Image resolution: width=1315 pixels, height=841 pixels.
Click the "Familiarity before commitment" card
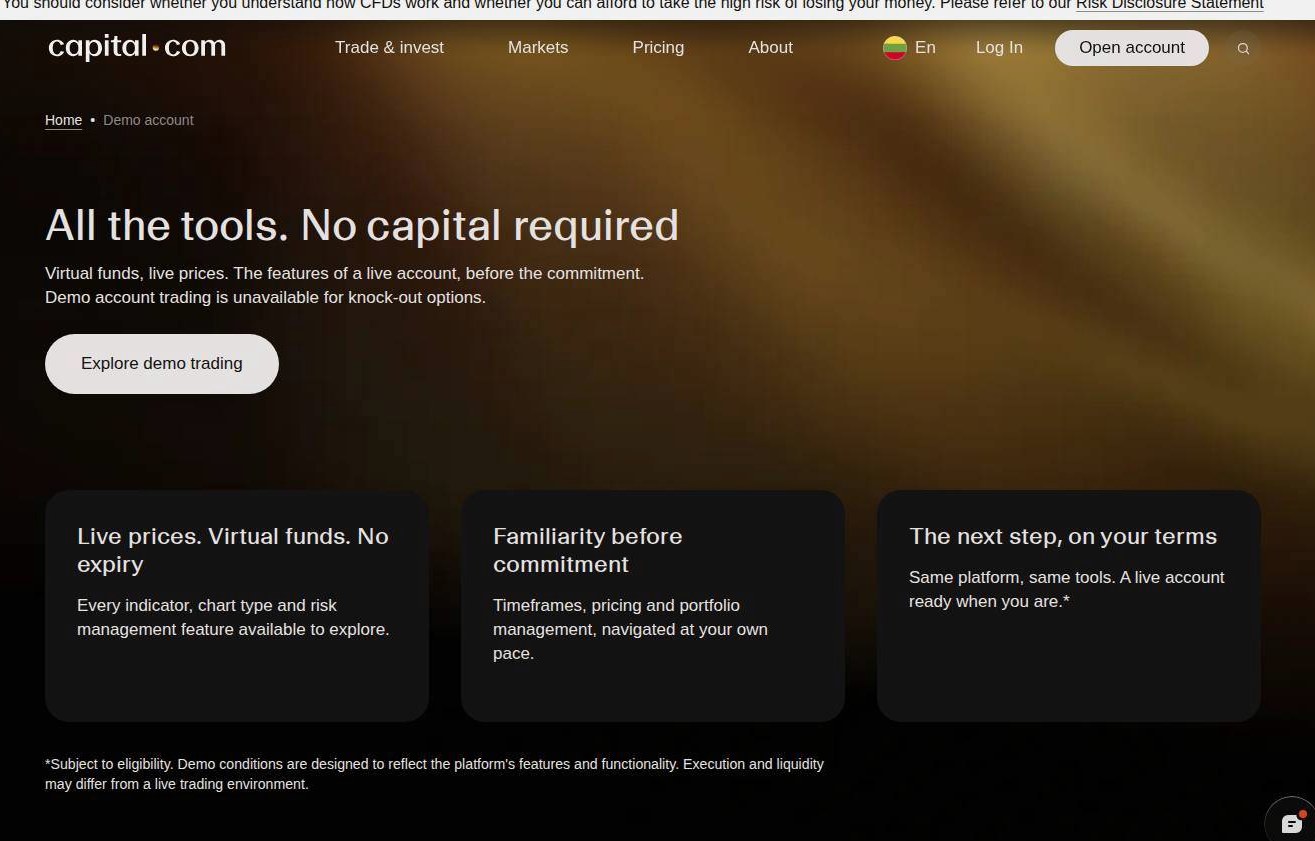click(x=653, y=606)
